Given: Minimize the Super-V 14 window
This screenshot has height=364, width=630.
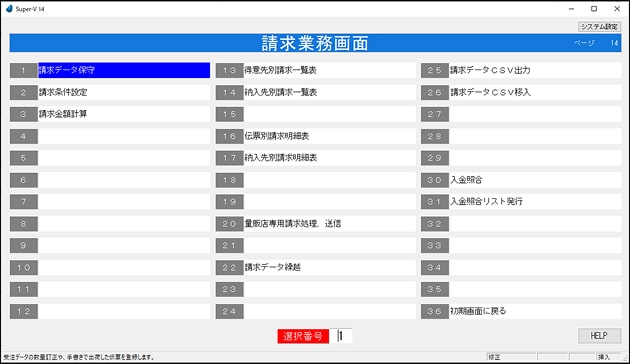Looking at the screenshot, I should [x=571, y=8].
